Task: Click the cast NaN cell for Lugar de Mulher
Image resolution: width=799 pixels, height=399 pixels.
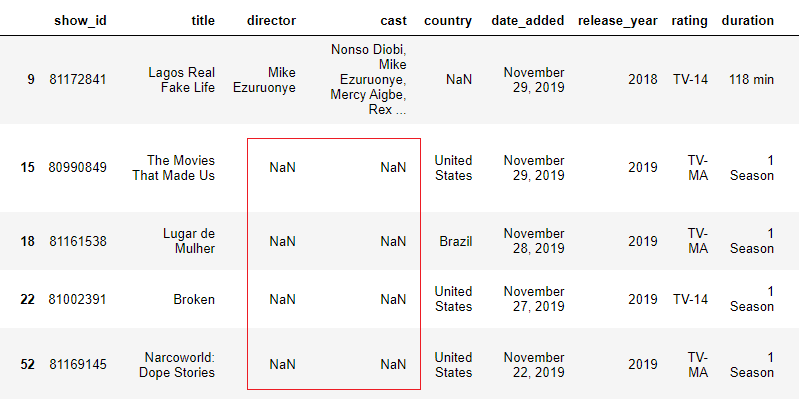Action: coord(393,241)
